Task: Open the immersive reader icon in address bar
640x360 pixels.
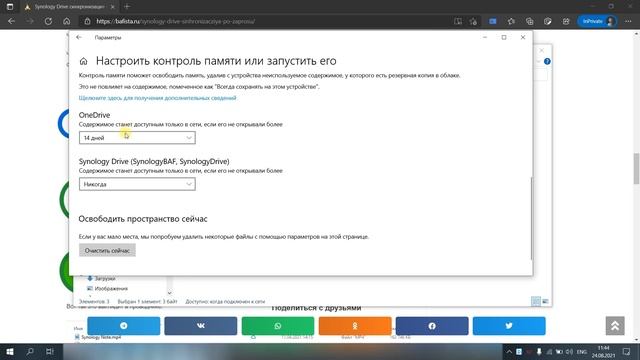Action: tap(458, 21)
